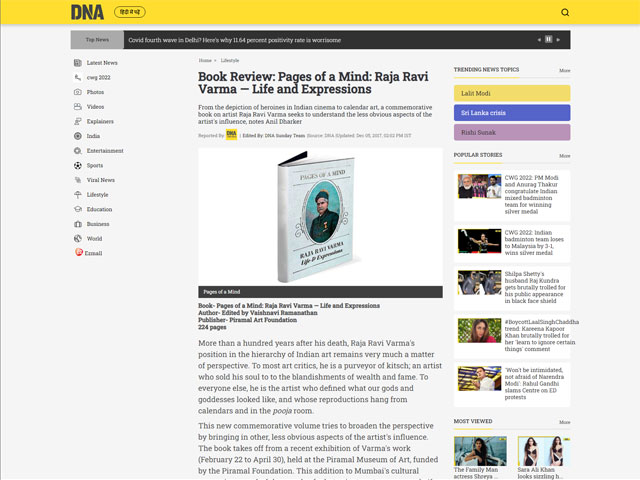The image size is (640, 480).
Task: Click the Education cap icon
Action: click(x=78, y=209)
